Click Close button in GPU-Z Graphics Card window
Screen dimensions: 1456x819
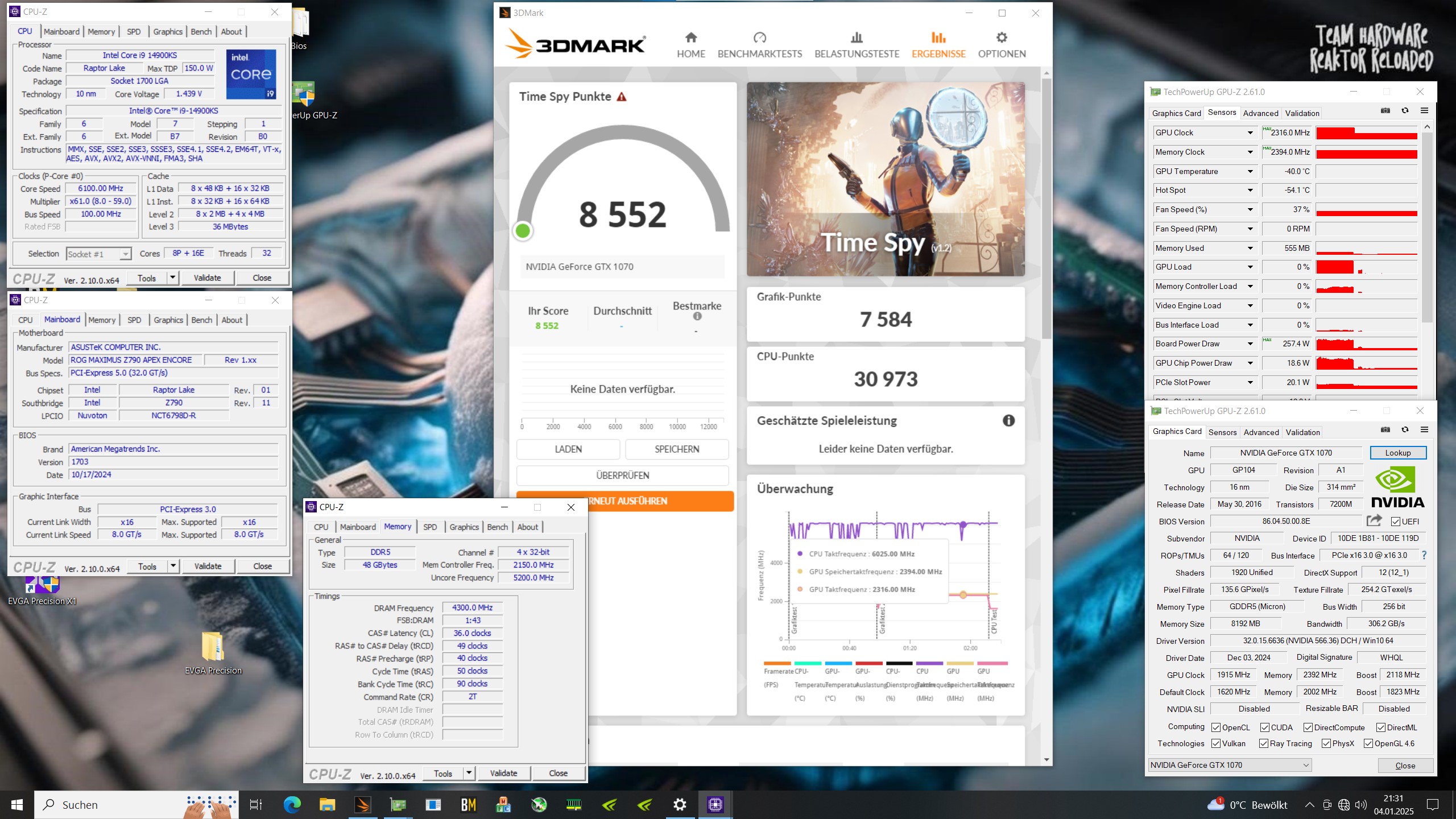pyautogui.click(x=1405, y=766)
